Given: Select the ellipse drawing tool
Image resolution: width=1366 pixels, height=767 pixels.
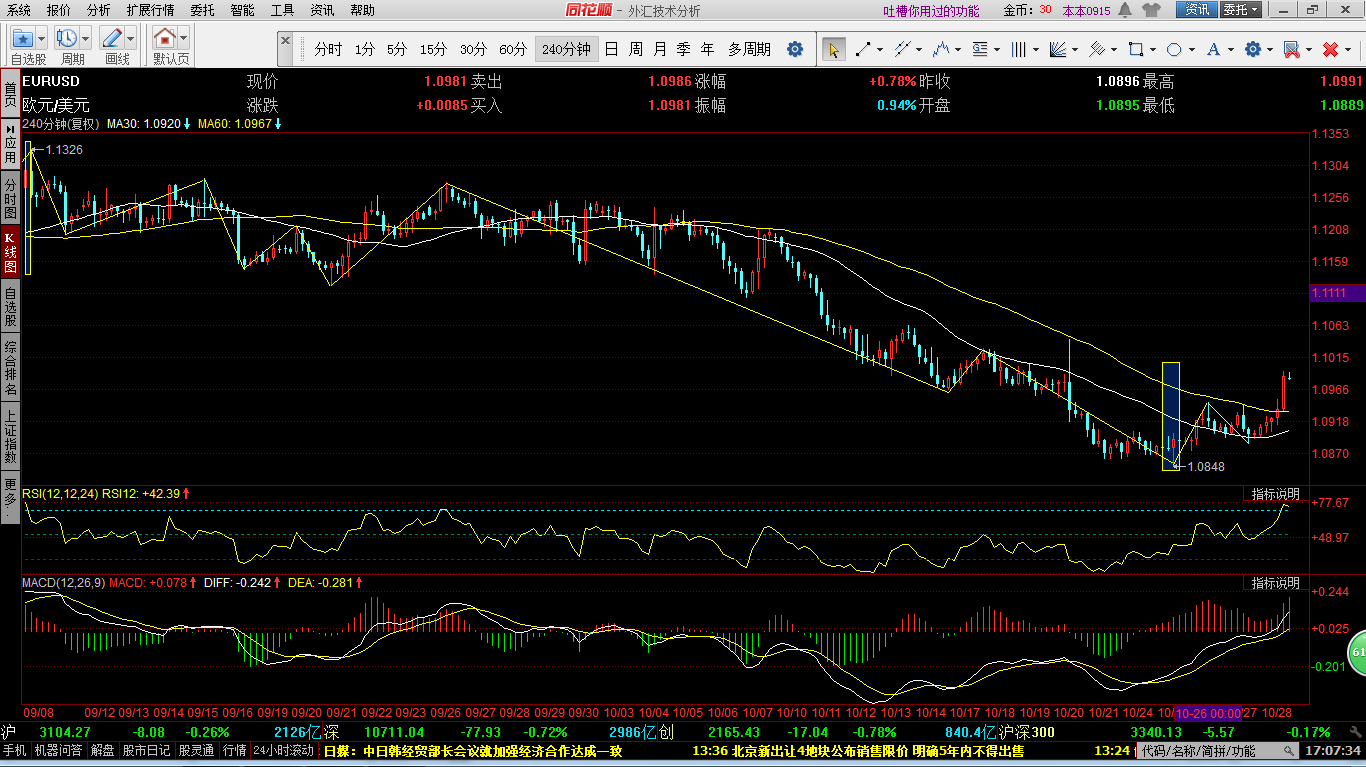Looking at the screenshot, I should click(1175, 49).
